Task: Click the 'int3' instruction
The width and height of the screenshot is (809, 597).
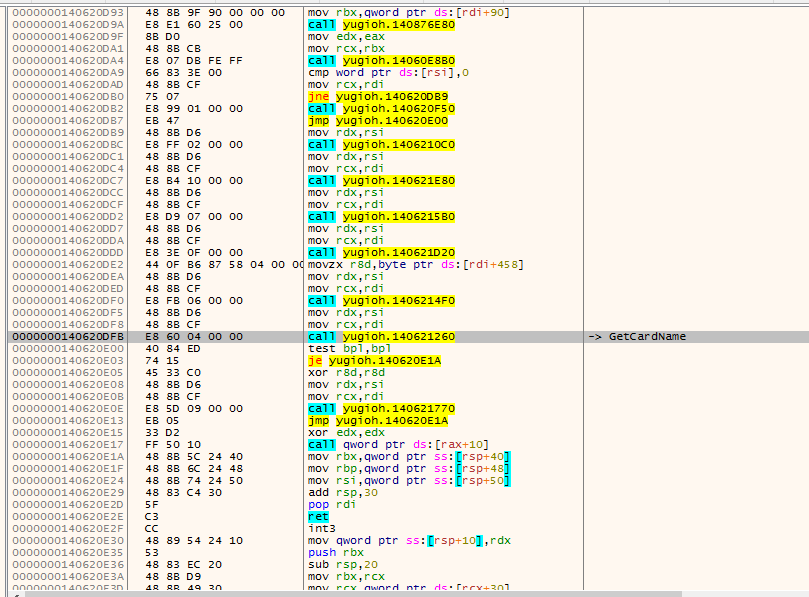Action: (x=322, y=528)
